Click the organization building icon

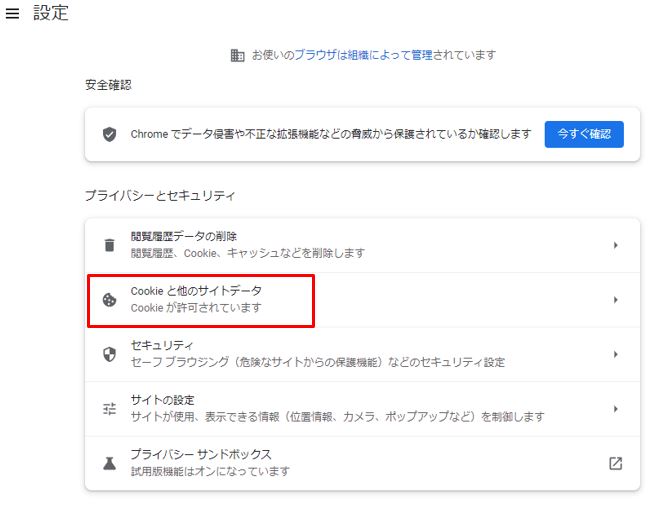(x=237, y=55)
